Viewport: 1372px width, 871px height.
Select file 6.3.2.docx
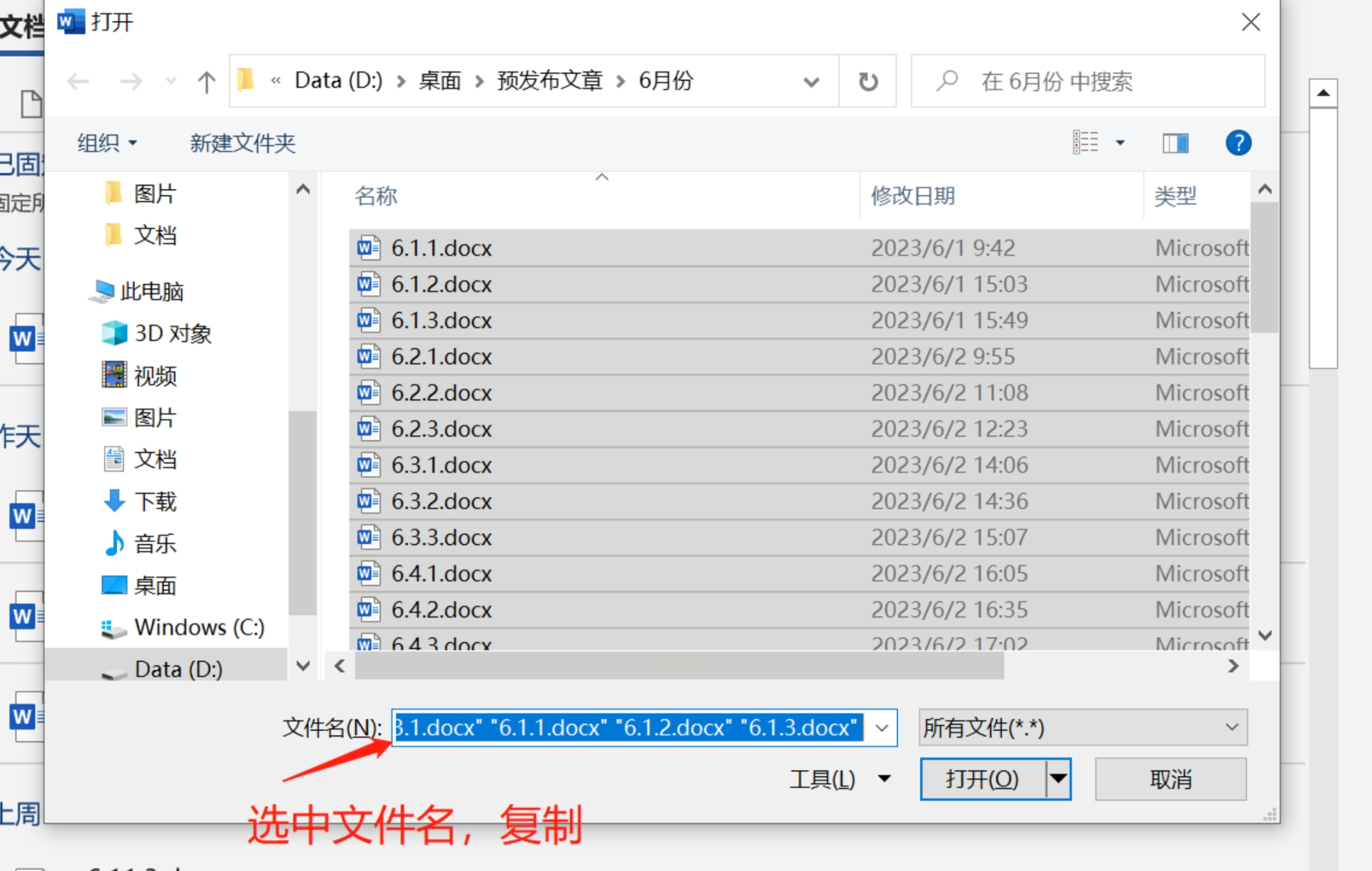(799, 501)
